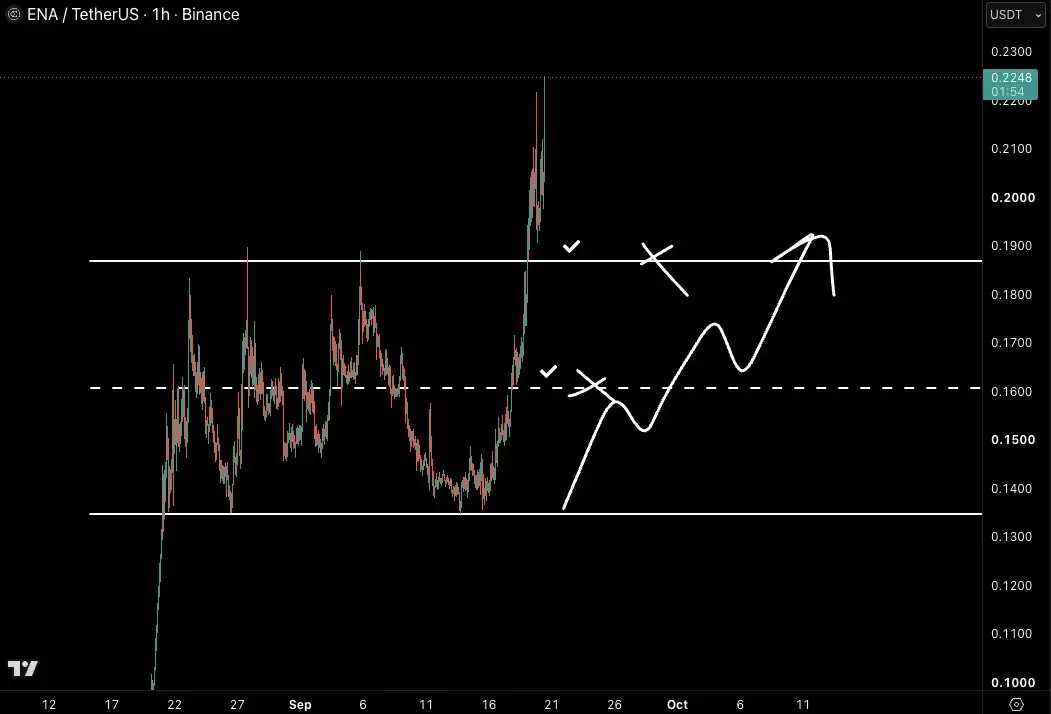Click the checkmark above the dashed line
Image resolution: width=1051 pixels, height=714 pixels.
click(x=548, y=371)
